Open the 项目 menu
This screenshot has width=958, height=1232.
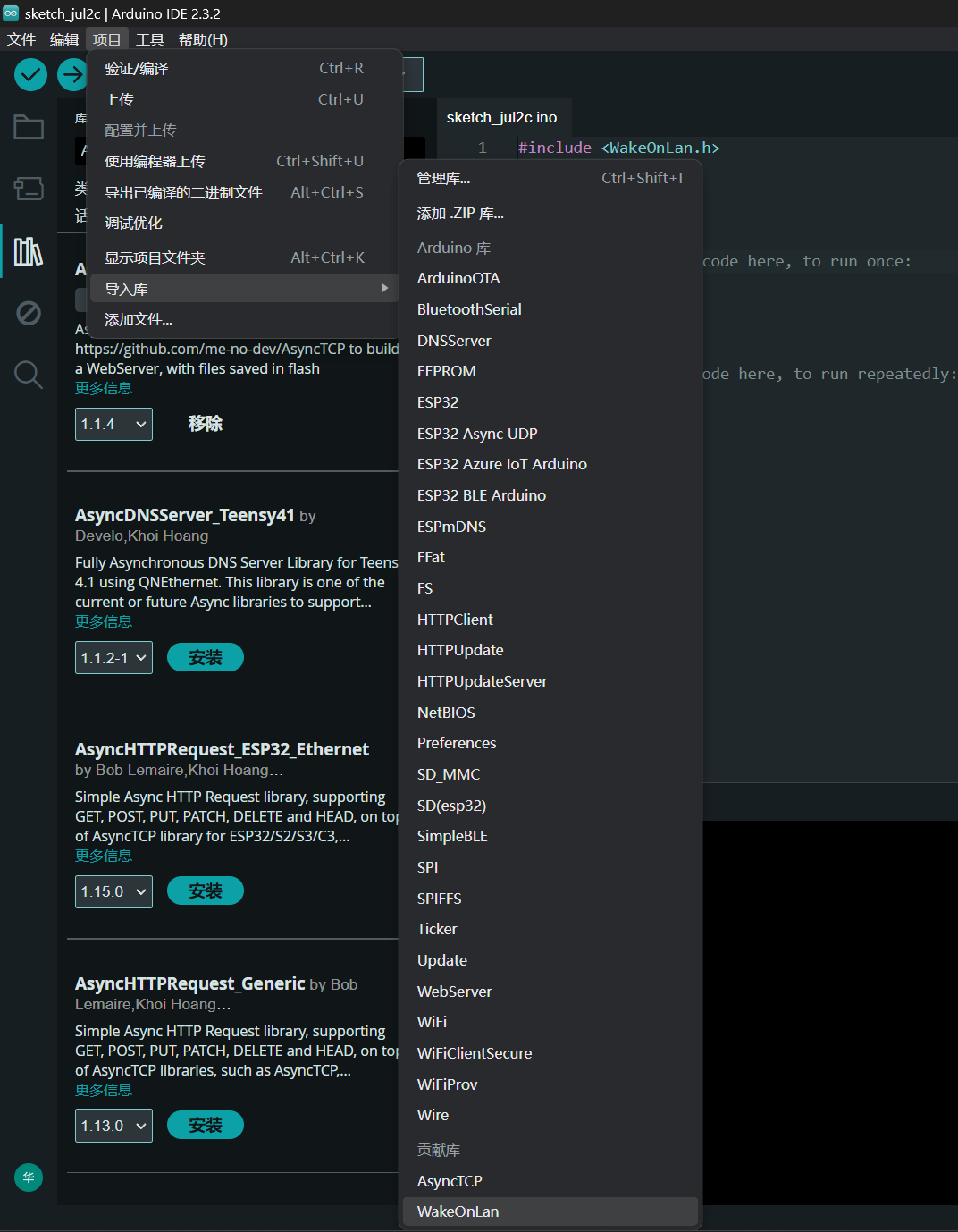coord(107,39)
